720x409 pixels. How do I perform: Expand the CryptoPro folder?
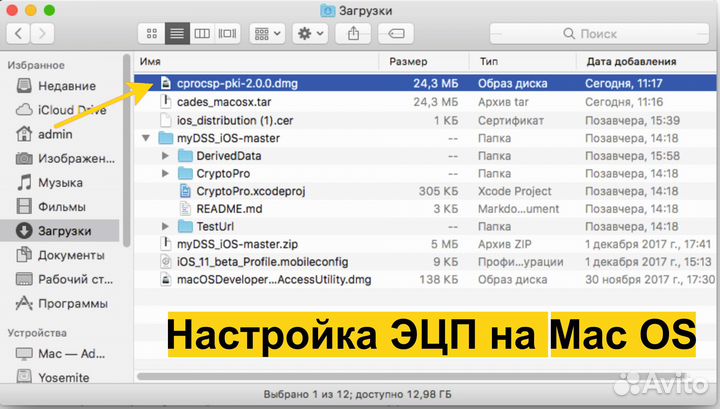tap(165, 174)
